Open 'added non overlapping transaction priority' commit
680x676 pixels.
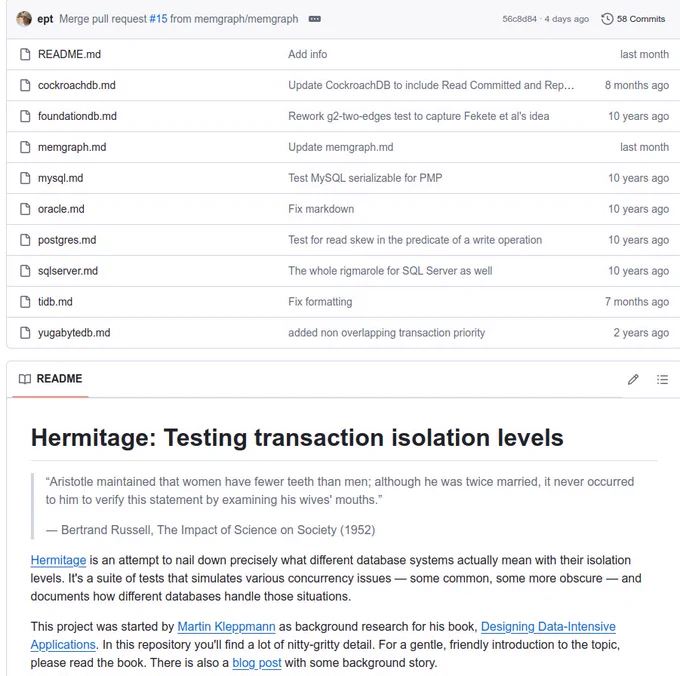click(x=386, y=333)
